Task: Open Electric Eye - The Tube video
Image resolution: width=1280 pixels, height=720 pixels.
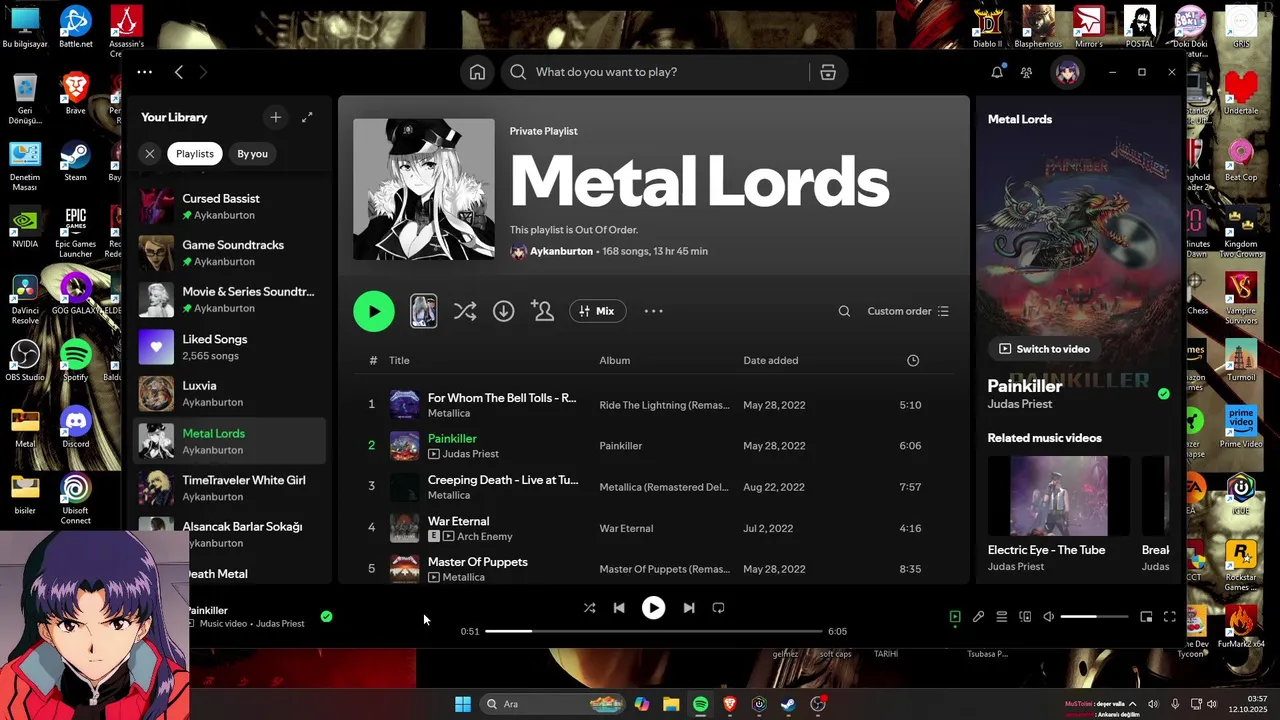Action: [1059, 515]
